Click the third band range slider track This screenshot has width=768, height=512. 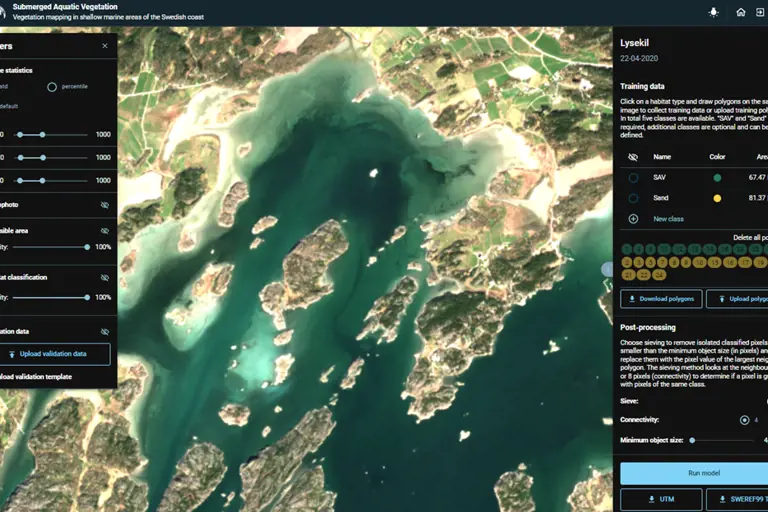[52, 180]
